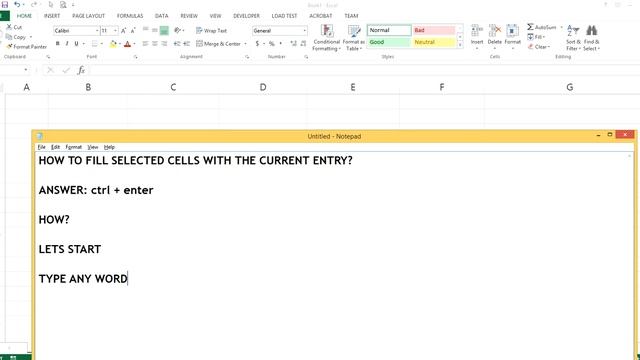
Task: Center text horizontally in Alignment group
Action: [x=155, y=43]
